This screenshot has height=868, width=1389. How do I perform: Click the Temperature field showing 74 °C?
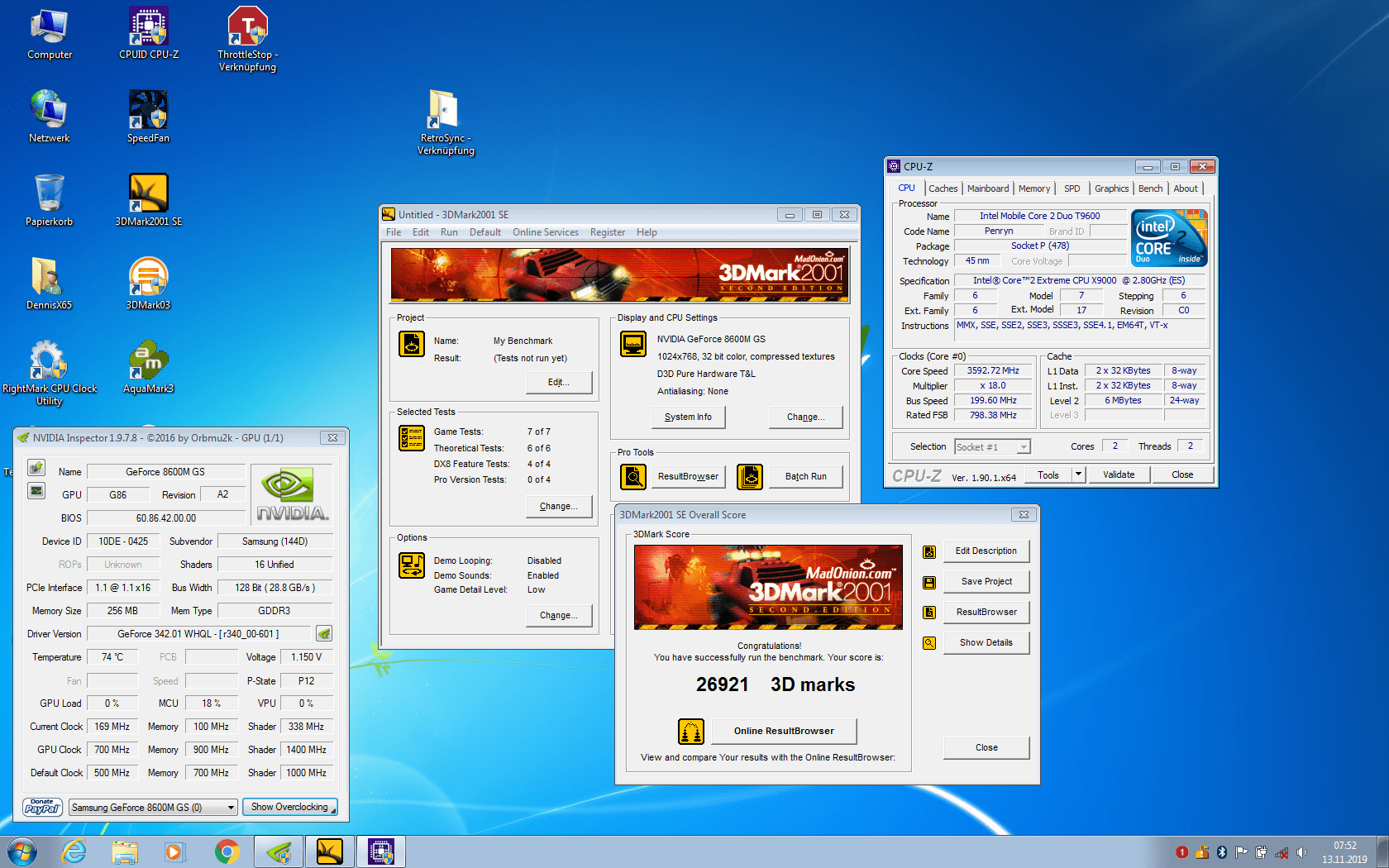[x=112, y=657]
